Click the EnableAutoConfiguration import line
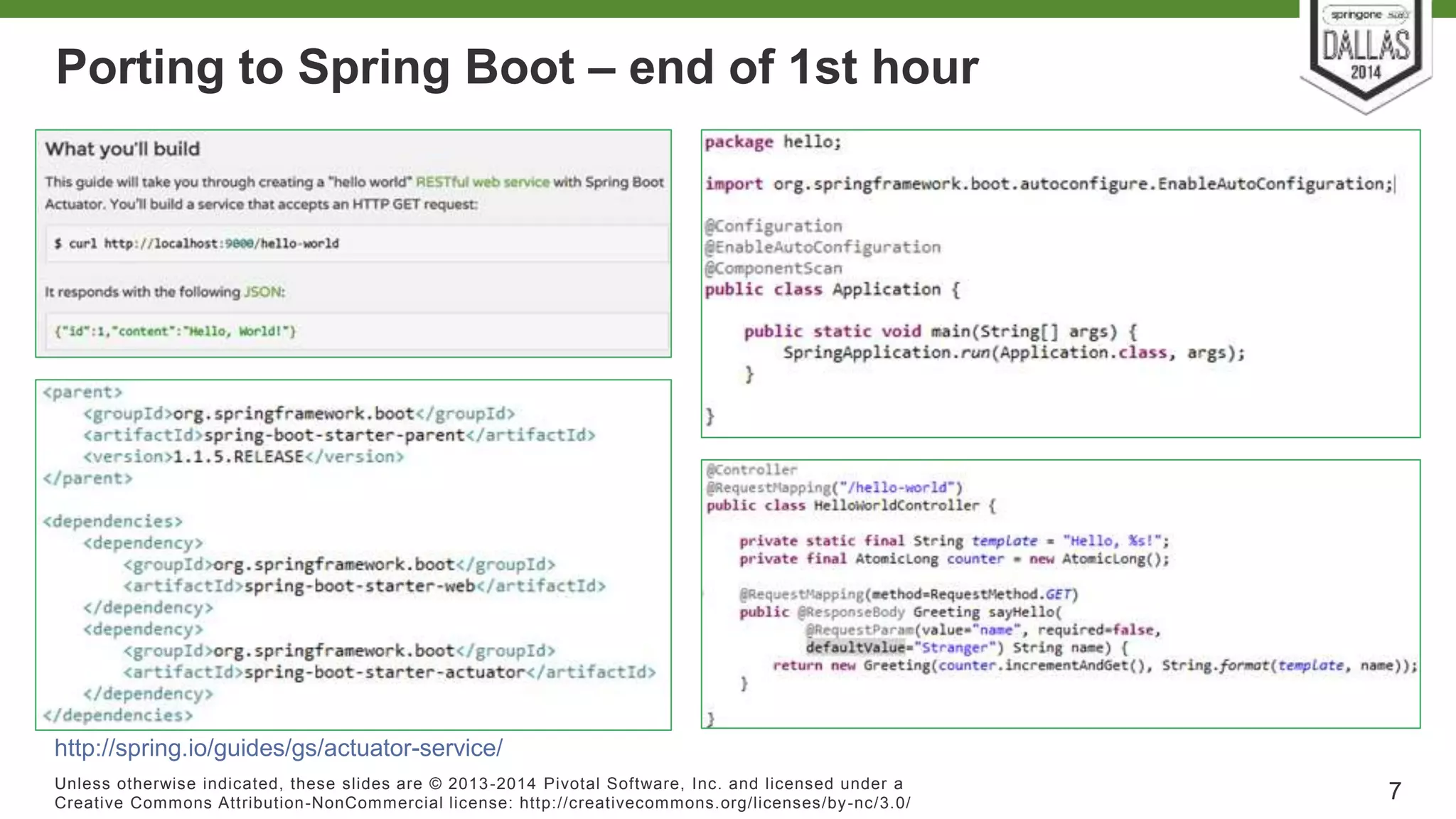This screenshot has height=819, width=1456. [x=1049, y=184]
